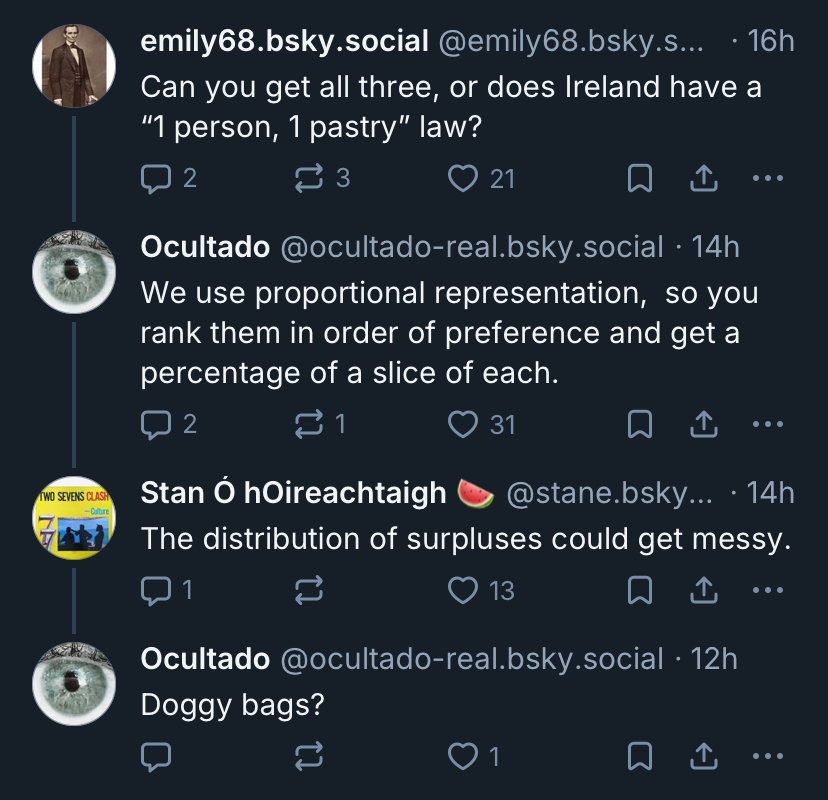828x800 pixels.
Task: Like Stan's post with 13 likes
Action: [463, 591]
